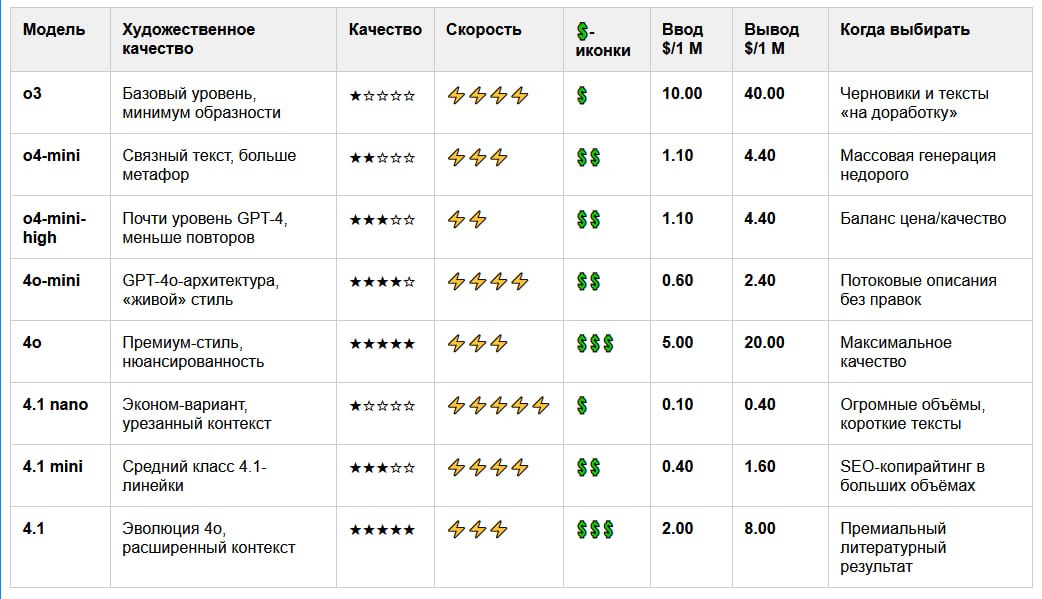The height and width of the screenshot is (599, 1042).
Task: Click the star rating in the 4o-mini row
Action: point(382,282)
